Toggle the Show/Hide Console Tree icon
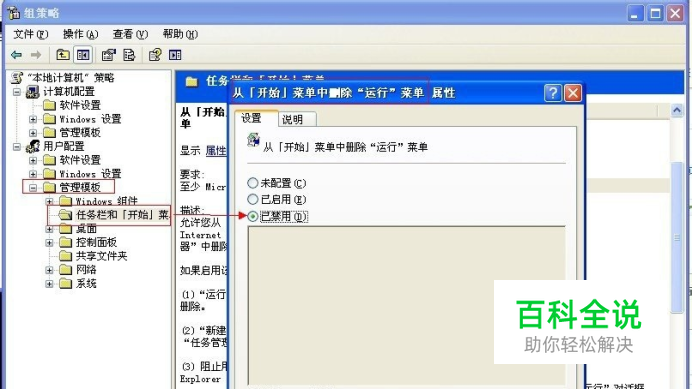 83,55
